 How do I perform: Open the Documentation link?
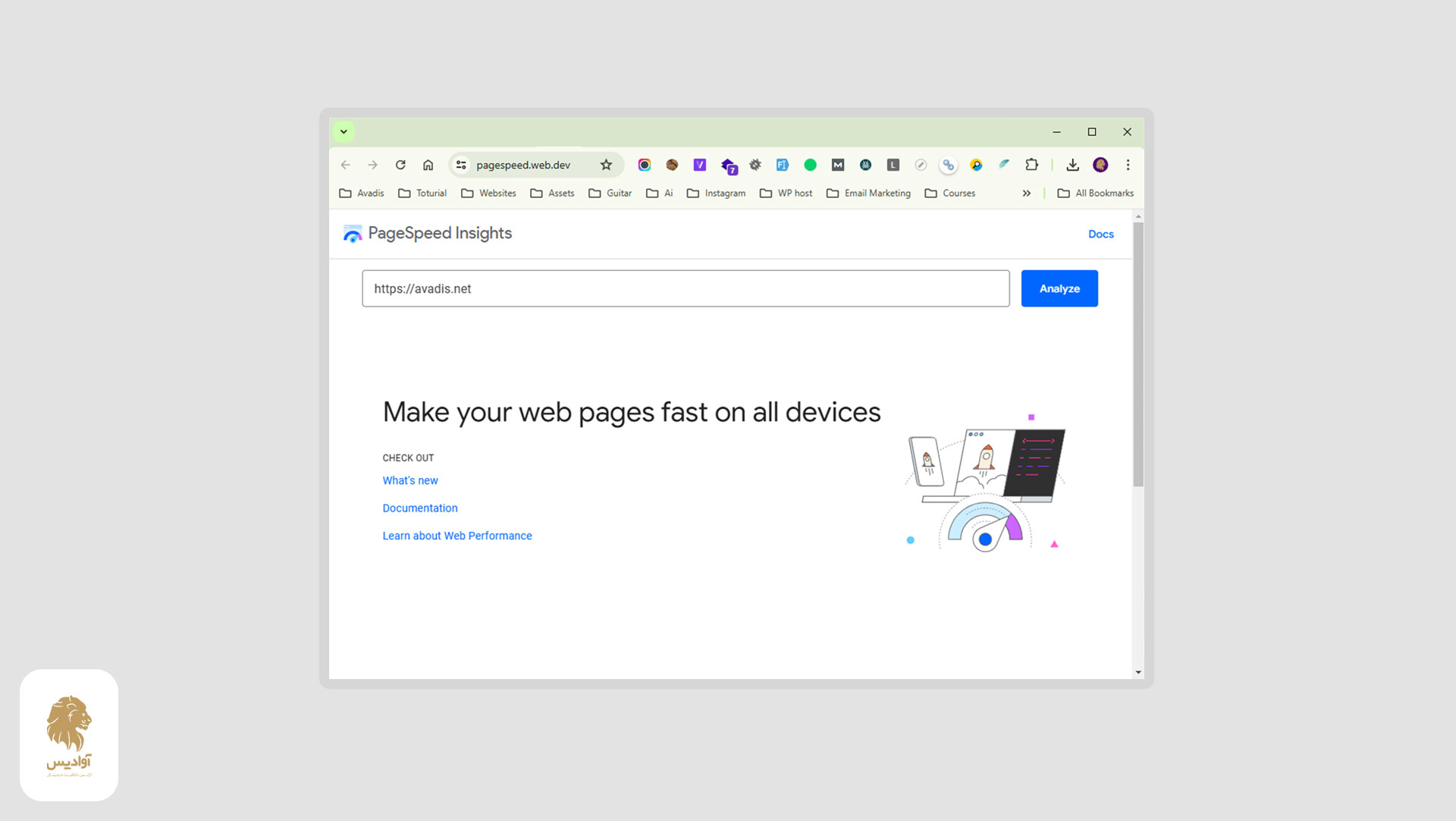[419, 508]
